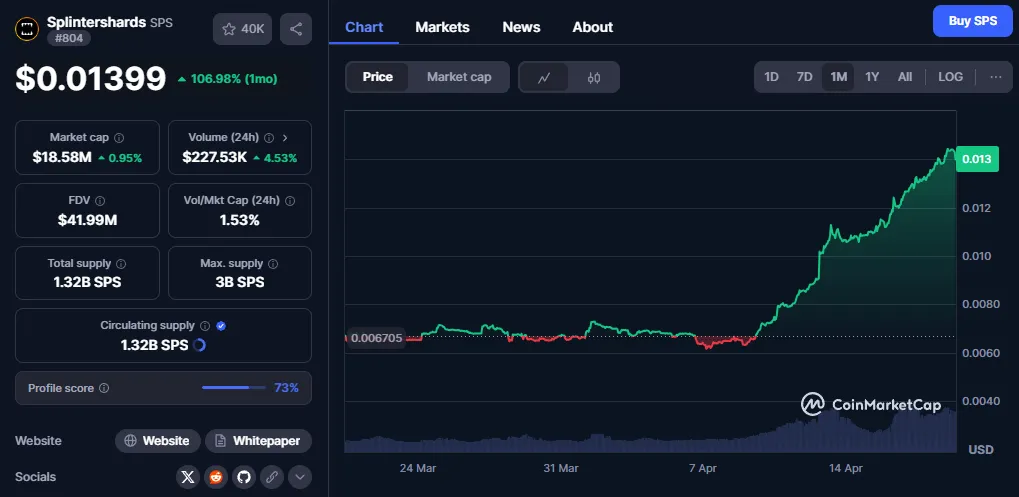1019x497 pixels.
Task: Add SPS to watchlist via star button
Action: (242, 29)
